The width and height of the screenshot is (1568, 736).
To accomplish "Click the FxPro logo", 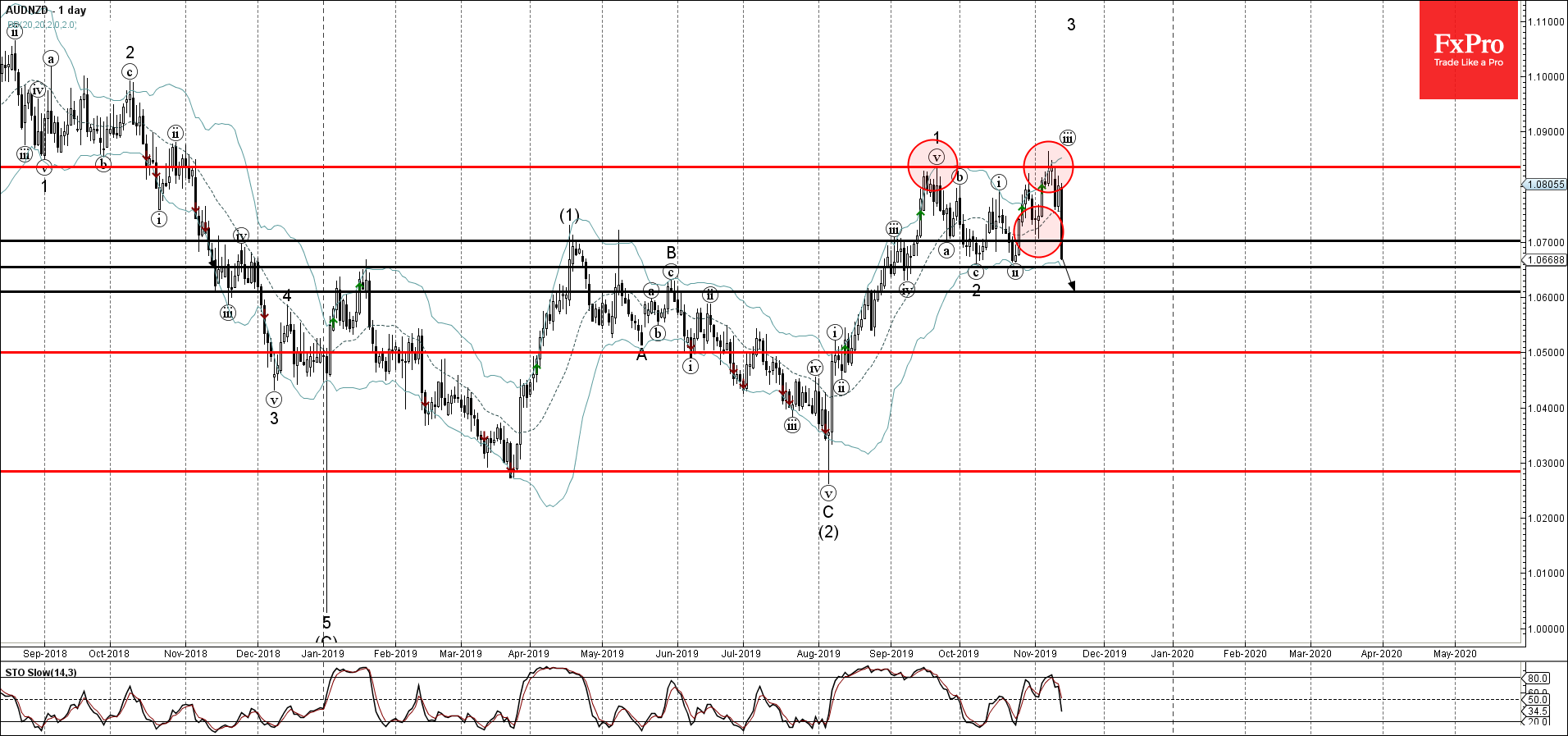I will tap(1468, 50).
